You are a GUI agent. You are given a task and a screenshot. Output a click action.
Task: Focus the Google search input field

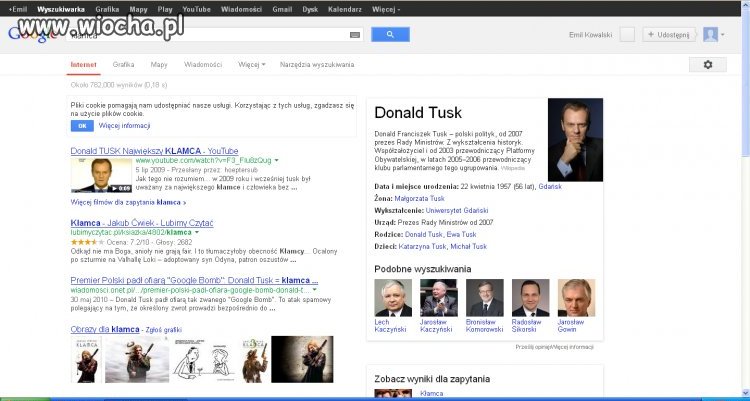click(x=214, y=34)
